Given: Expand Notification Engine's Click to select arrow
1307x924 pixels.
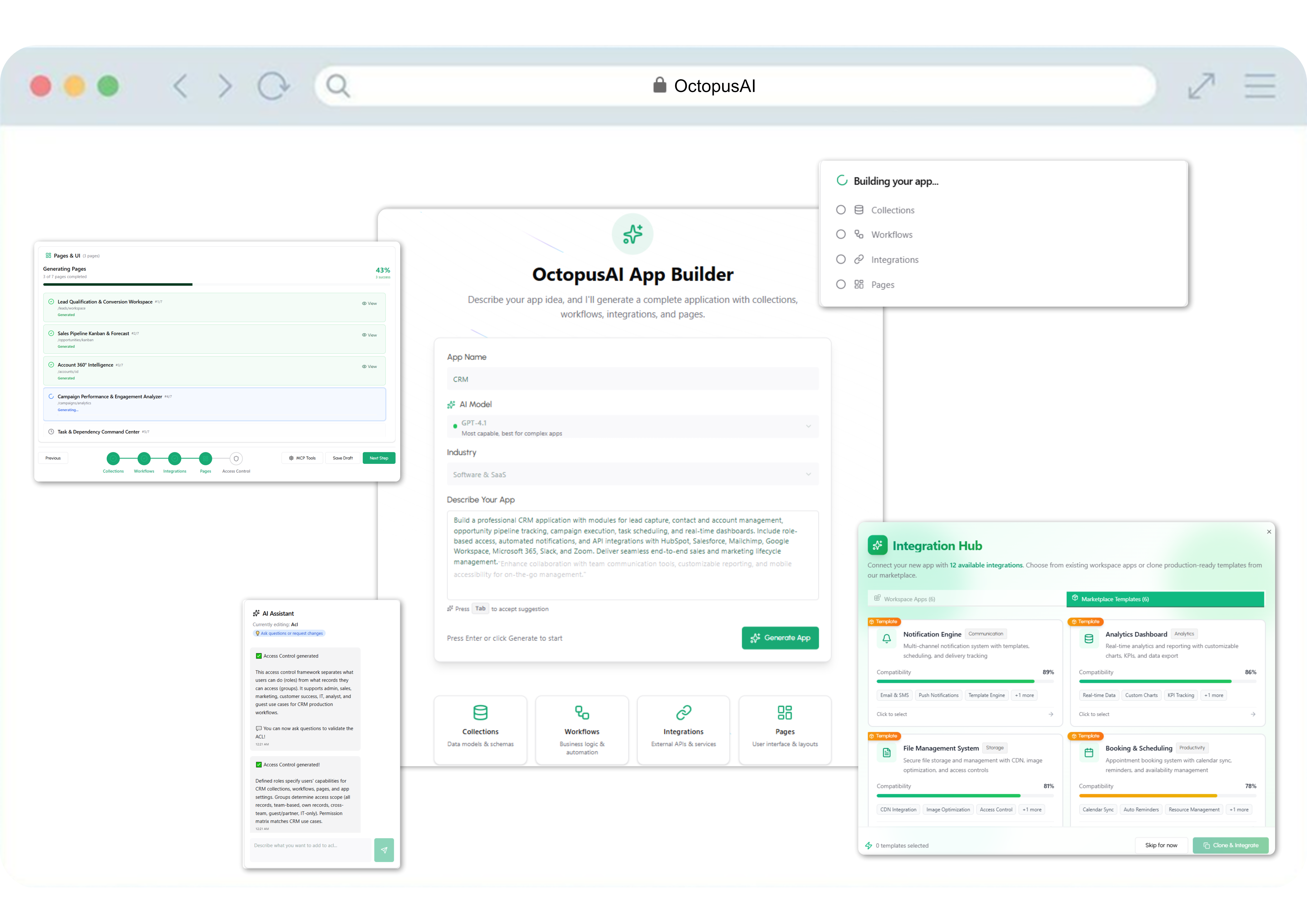Looking at the screenshot, I should point(1050,714).
